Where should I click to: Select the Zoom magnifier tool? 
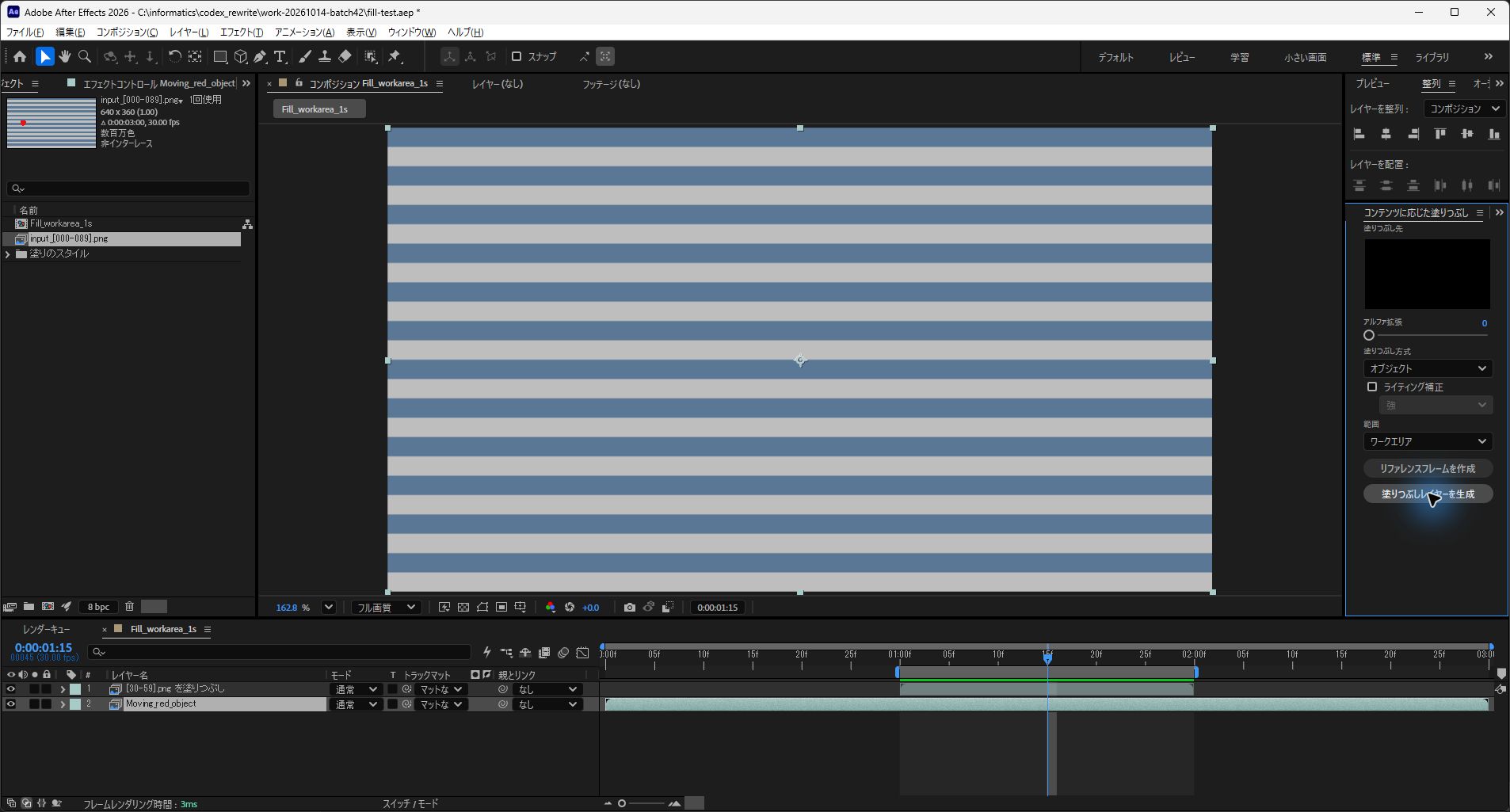85,56
